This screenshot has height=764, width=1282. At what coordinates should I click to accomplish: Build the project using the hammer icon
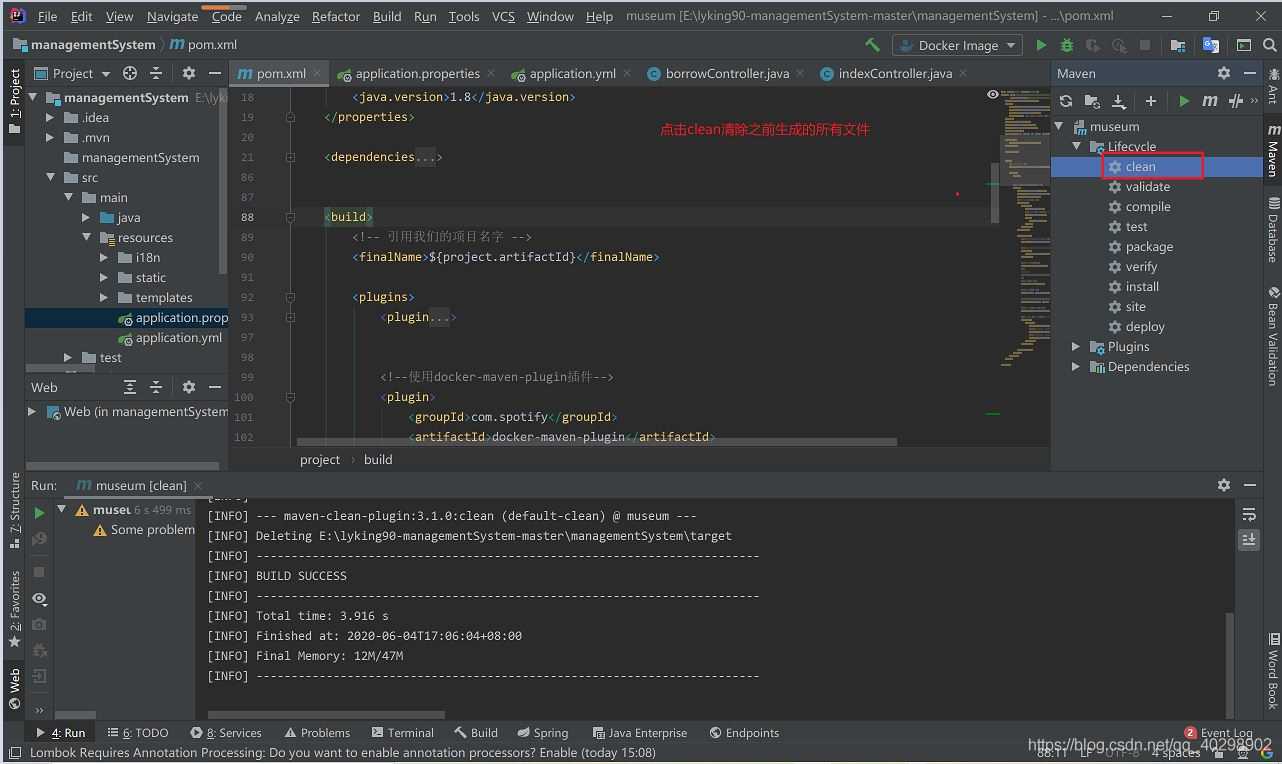[x=872, y=44]
